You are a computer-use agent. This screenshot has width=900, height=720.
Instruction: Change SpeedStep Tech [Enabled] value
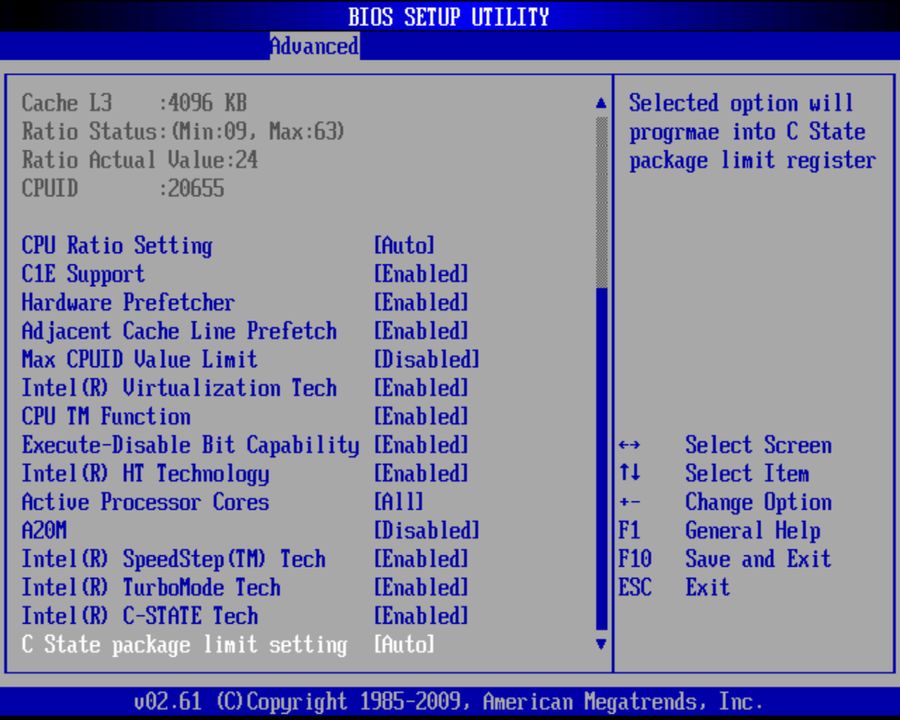(421, 559)
